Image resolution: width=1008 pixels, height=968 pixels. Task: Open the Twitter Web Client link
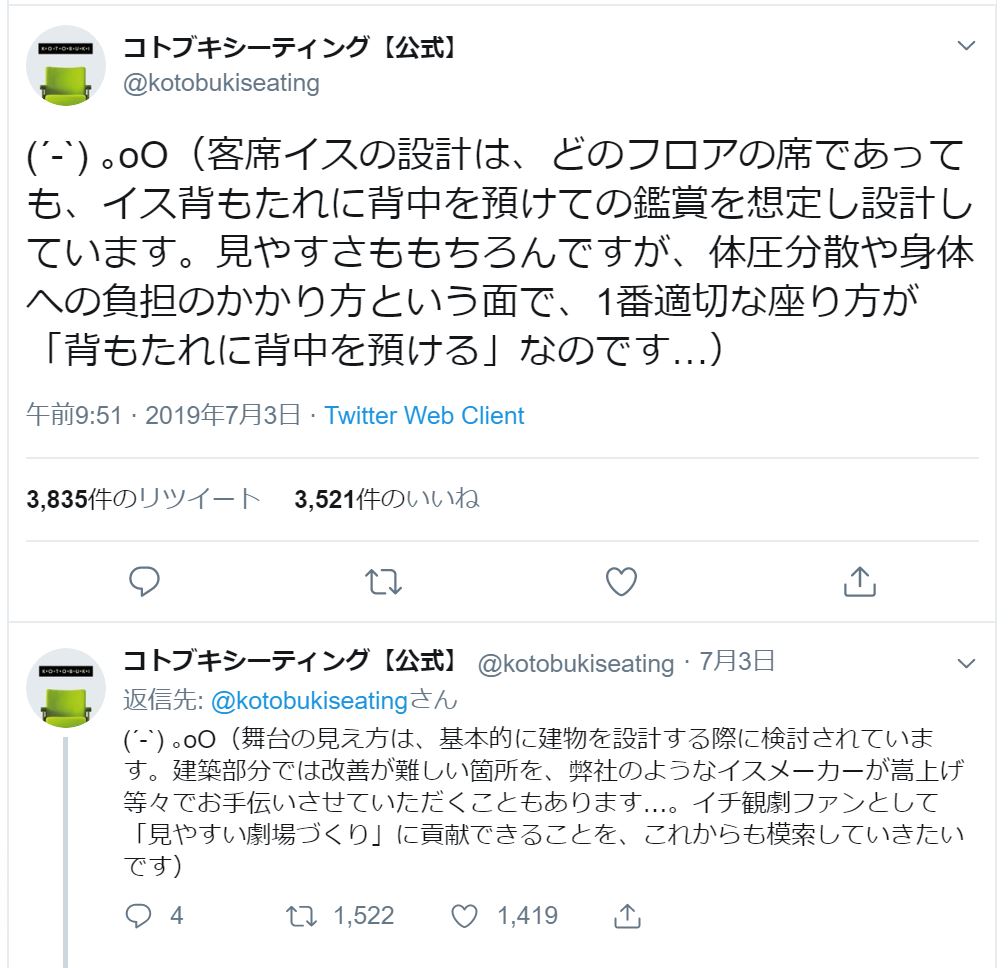coord(424,416)
